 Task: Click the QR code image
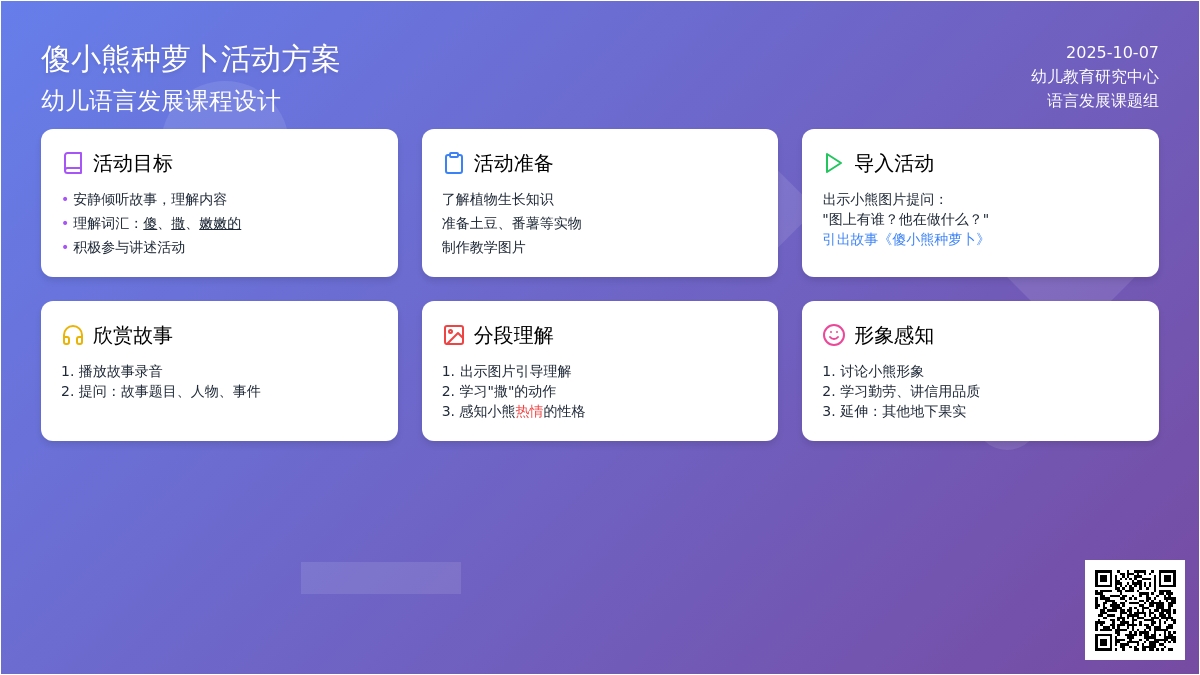tap(1134, 610)
